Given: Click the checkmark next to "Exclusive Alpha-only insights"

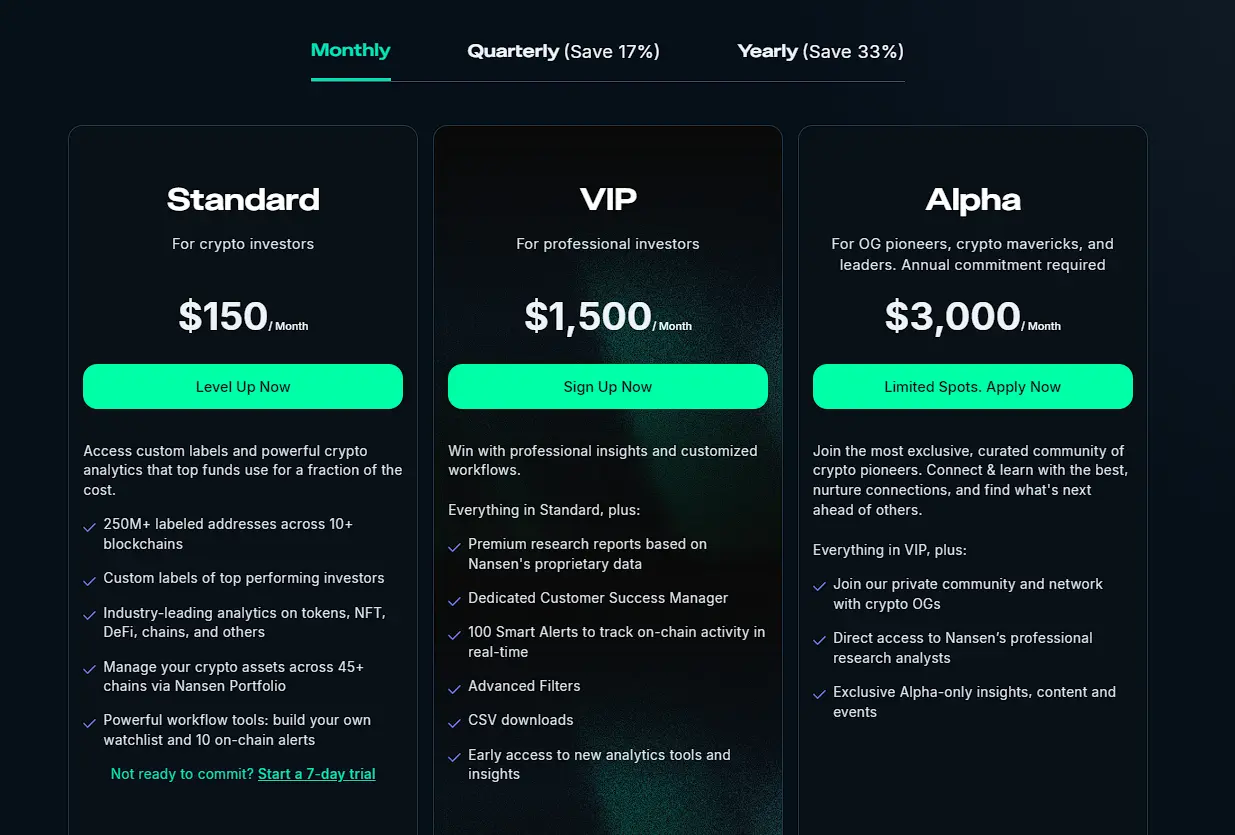Looking at the screenshot, I should [x=819, y=692].
